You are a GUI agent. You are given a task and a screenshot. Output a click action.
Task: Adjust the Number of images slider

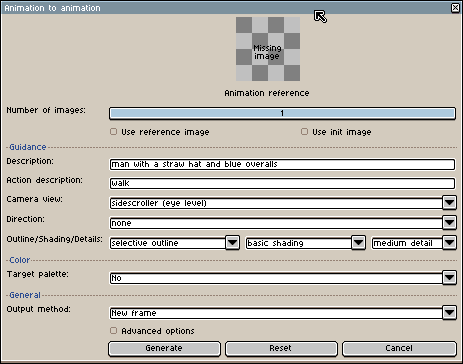pyautogui.click(x=282, y=113)
